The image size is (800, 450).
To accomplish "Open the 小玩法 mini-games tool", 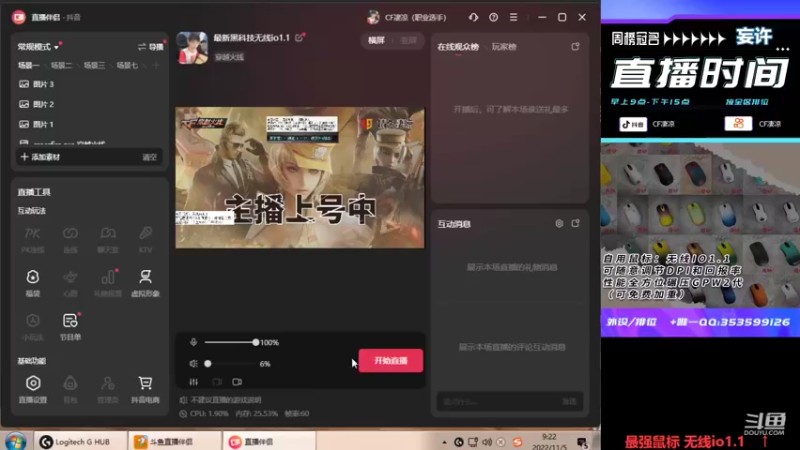I will pyautogui.click(x=33, y=327).
